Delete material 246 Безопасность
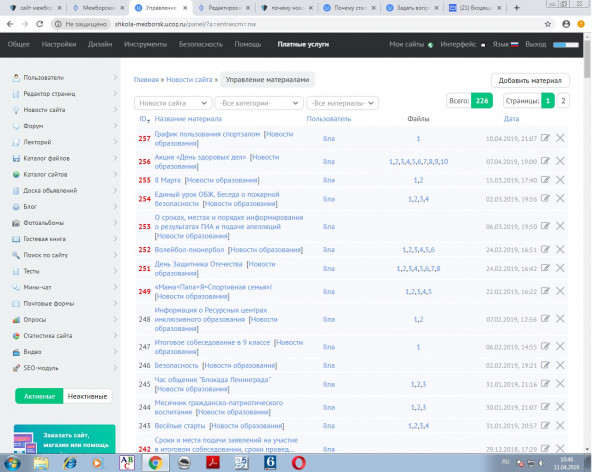600x472 pixels. [x=560, y=365]
